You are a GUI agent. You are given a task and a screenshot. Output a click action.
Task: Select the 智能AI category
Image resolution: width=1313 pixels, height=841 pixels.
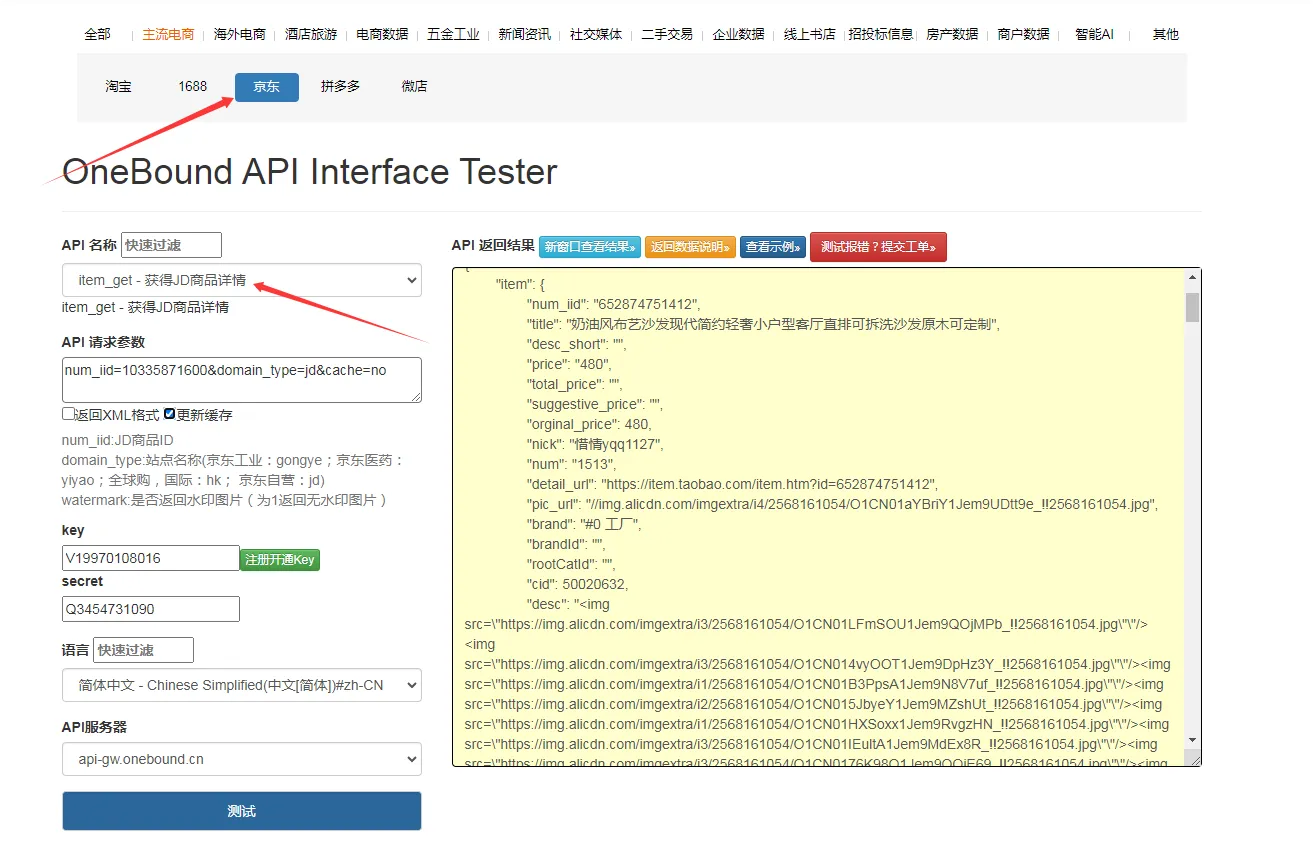(1094, 34)
